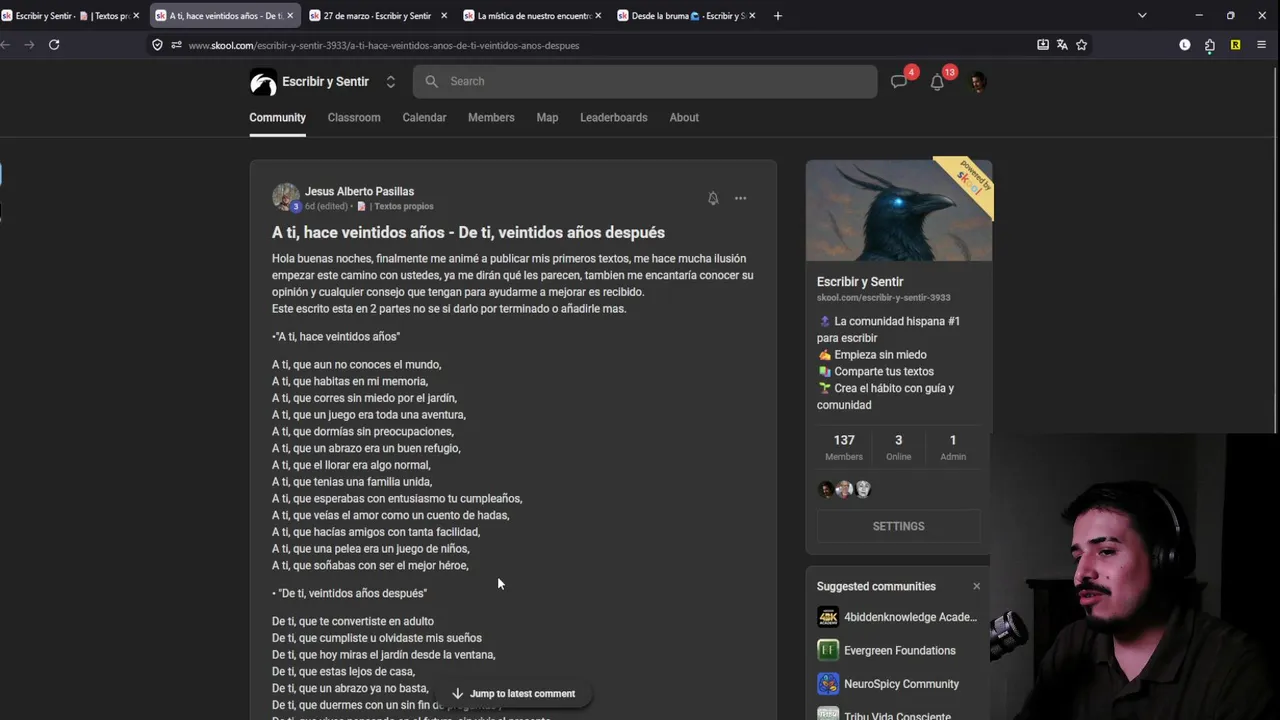Open the yellow R extension icon
The image size is (1280, 720).
[x=1235, y=45]
